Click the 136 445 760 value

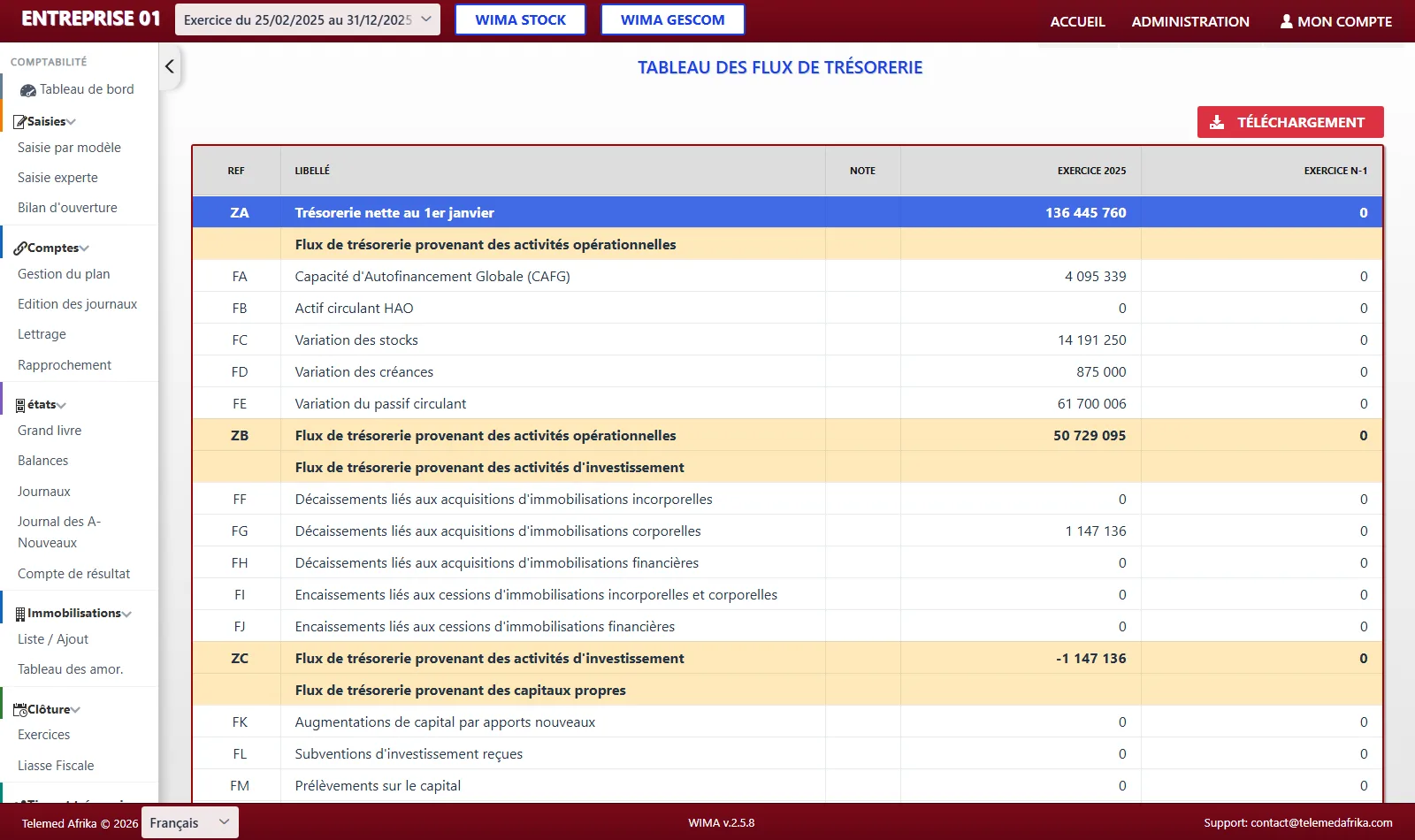tap(1085, 212)
